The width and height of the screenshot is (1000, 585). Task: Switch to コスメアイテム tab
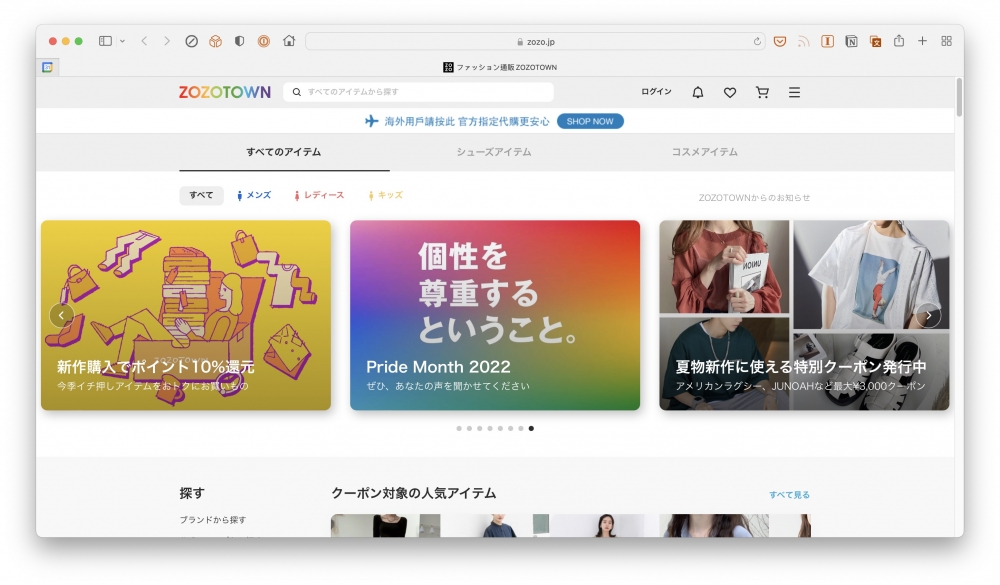click(x=704, y=152)
